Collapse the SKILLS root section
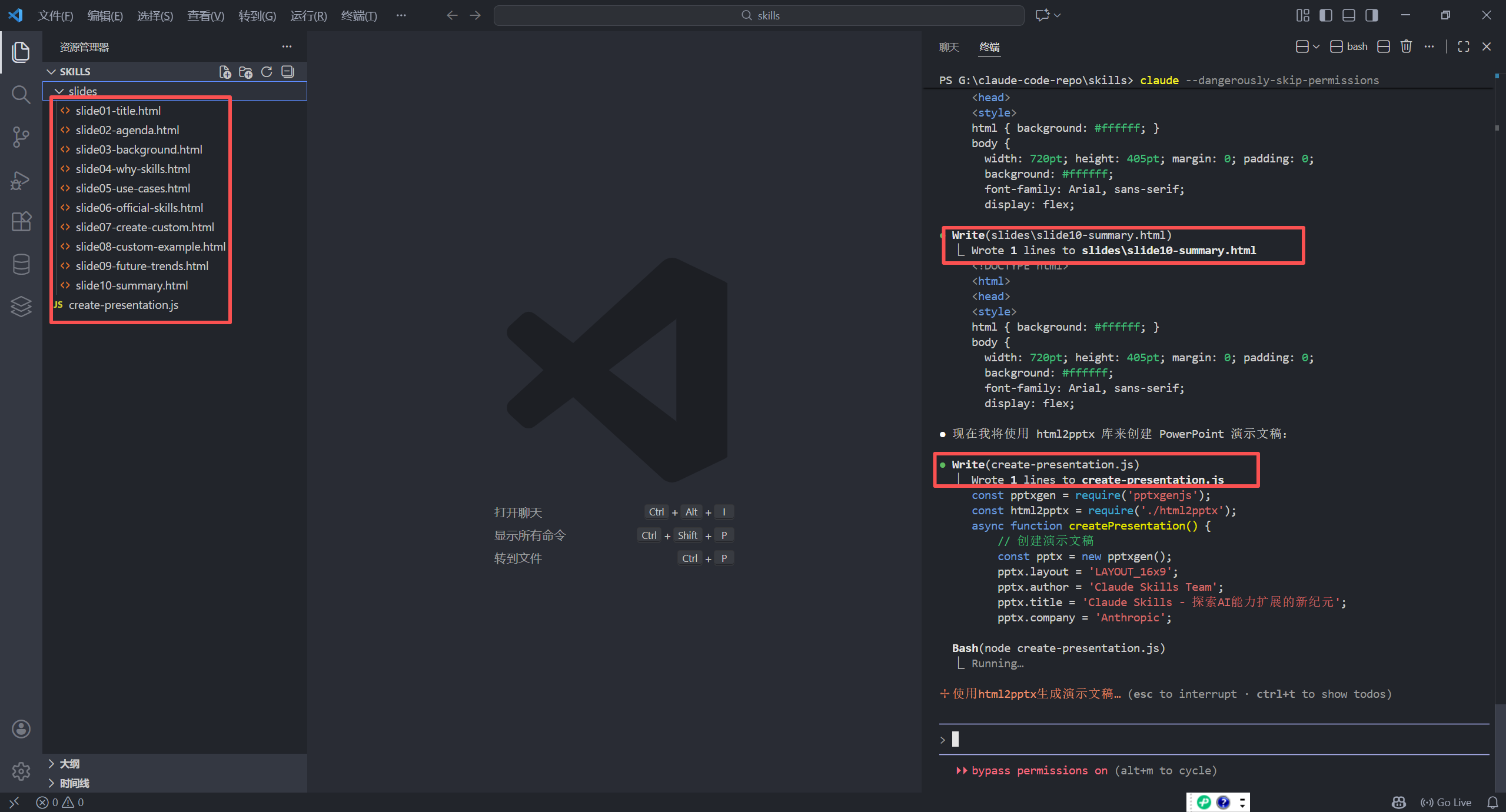This screenshot has width=1506, height=812. (x=51, y=72)
